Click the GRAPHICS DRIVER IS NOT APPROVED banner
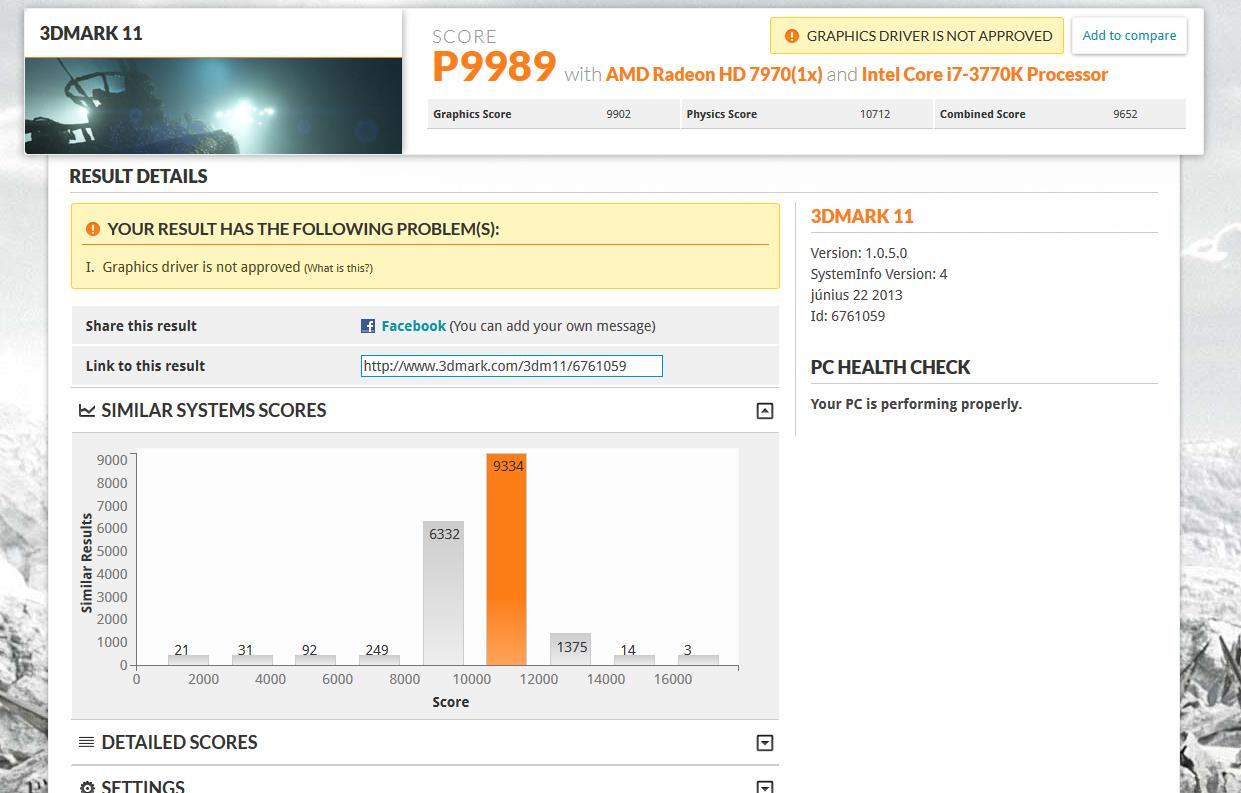 (x=917, y=36)
